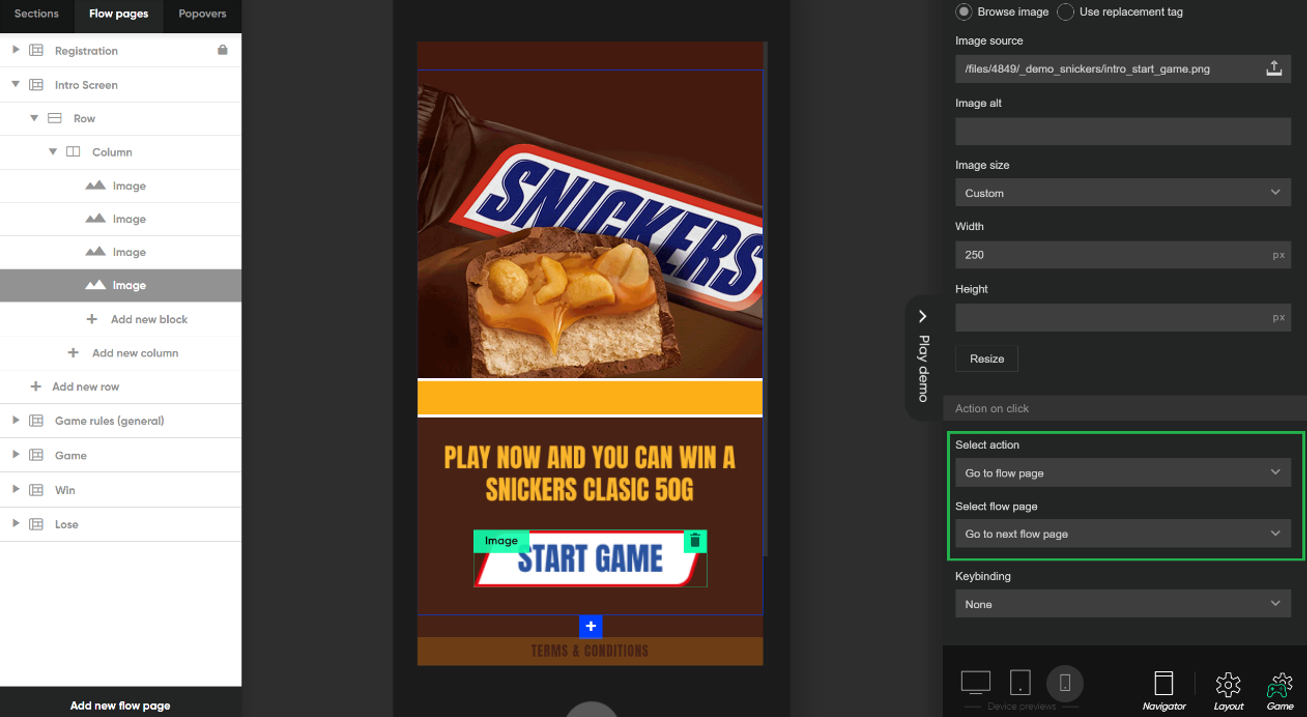Image resolution: width=1307 pixels, height=717 pixels.
Task: Click the Action on click section header
Action: coord(1125,408)
